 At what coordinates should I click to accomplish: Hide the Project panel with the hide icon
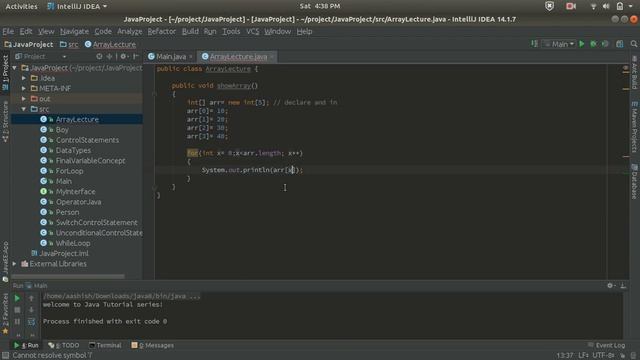[x=136, y=56]
